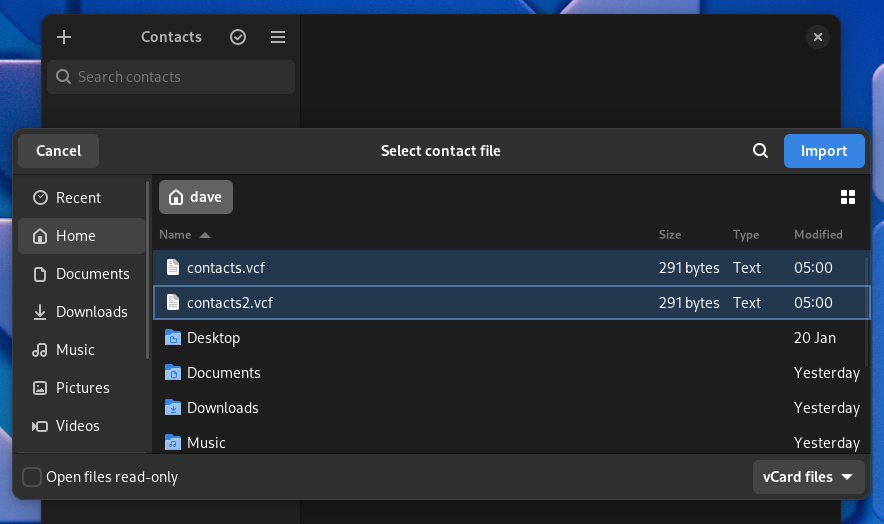This screenshot has width=884, height=524.
Task: Go to Pictures in the sidebar
Action: pyautogui.click(x=82, y=388)
